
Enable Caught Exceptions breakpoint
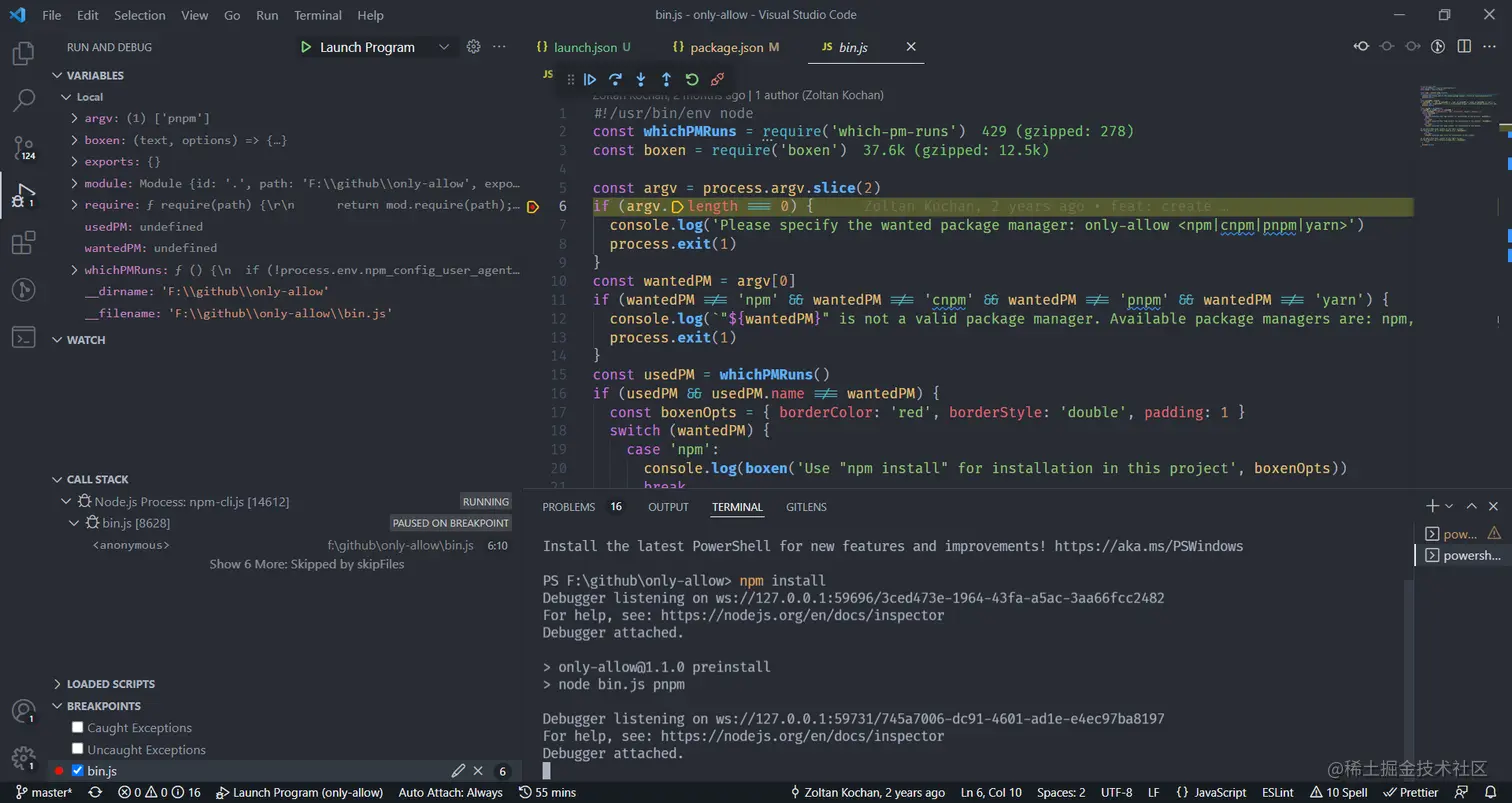point(77,727)
